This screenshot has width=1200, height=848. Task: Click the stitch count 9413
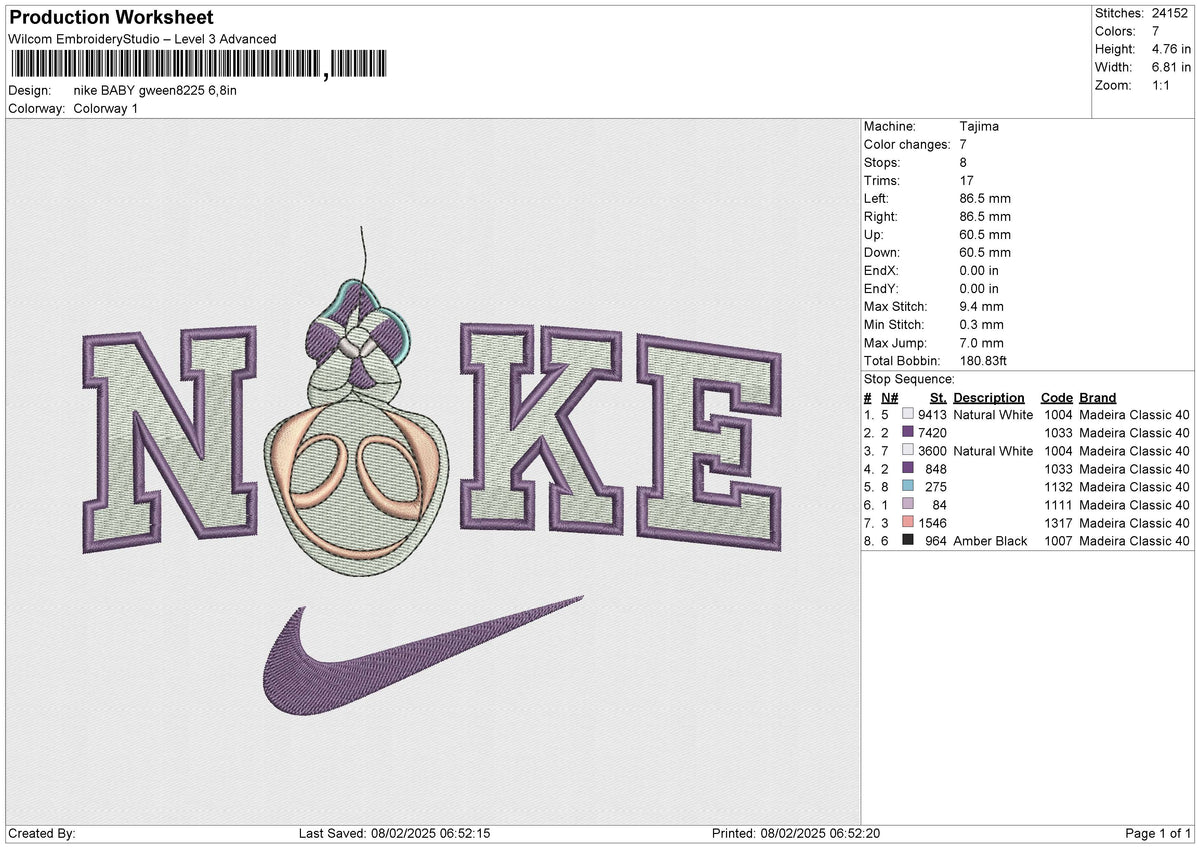[x=932, y=415]
